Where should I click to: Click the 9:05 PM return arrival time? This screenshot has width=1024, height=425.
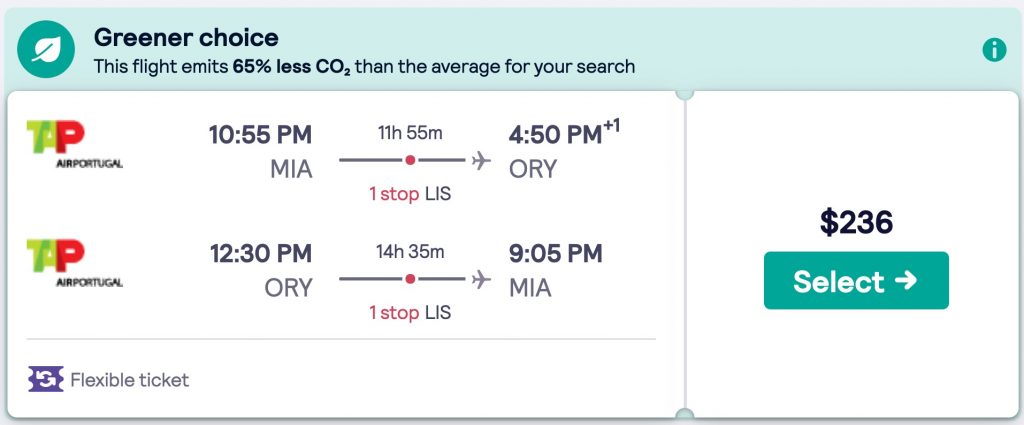[555, 254]
